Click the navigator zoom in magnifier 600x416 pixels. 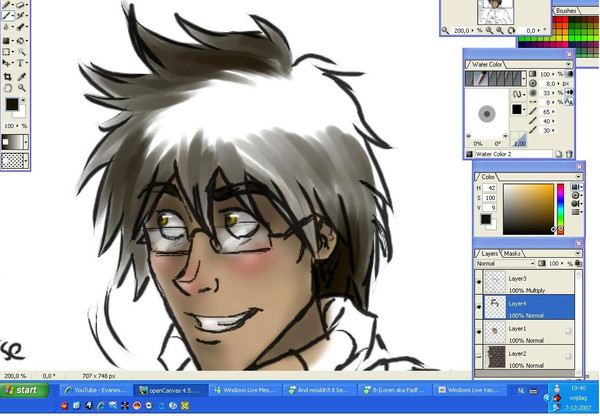pyautogui.click(x=500, y=30)
